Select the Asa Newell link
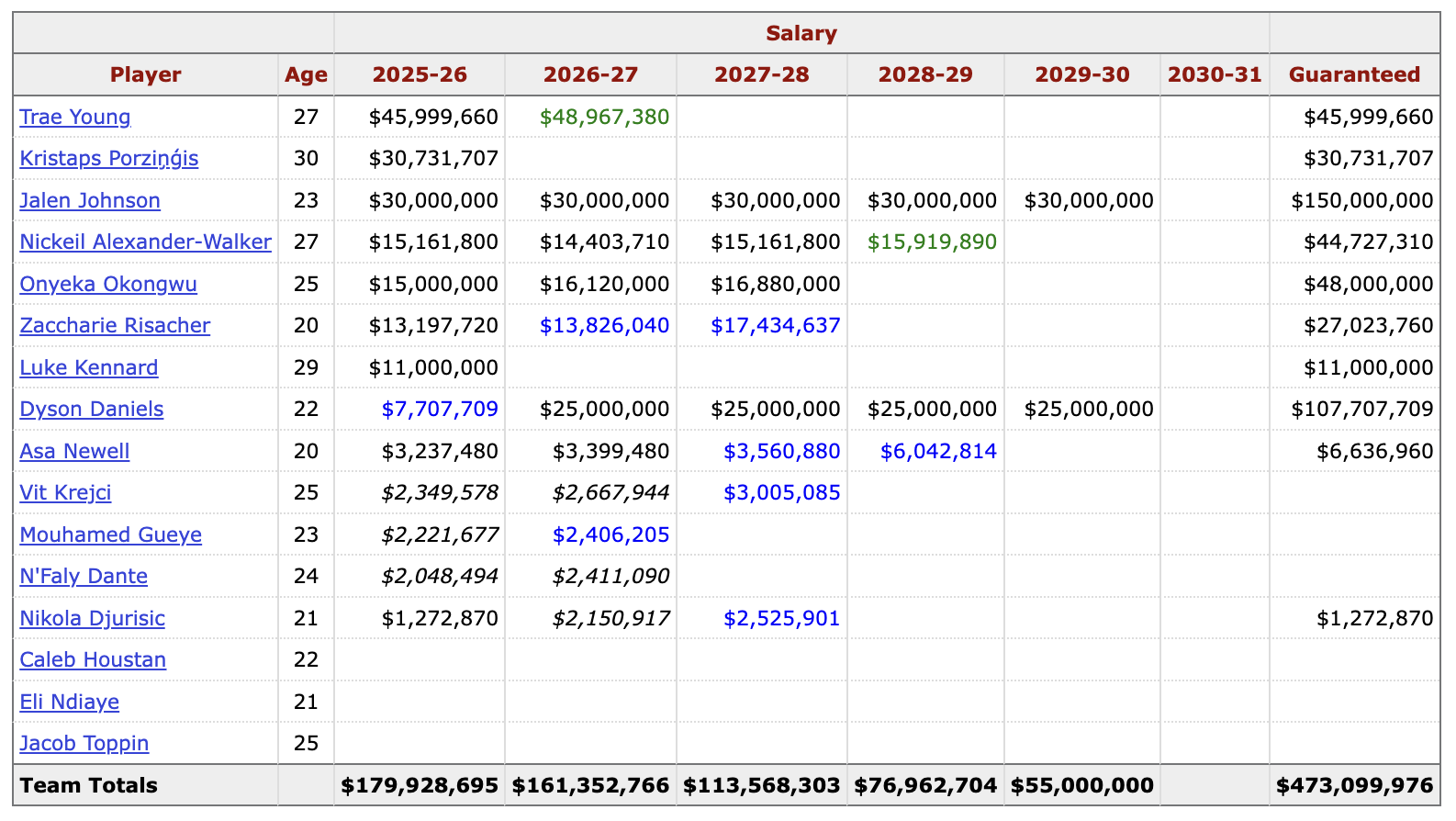Viewport: 1456px width, 821px height. pos(74,451)
